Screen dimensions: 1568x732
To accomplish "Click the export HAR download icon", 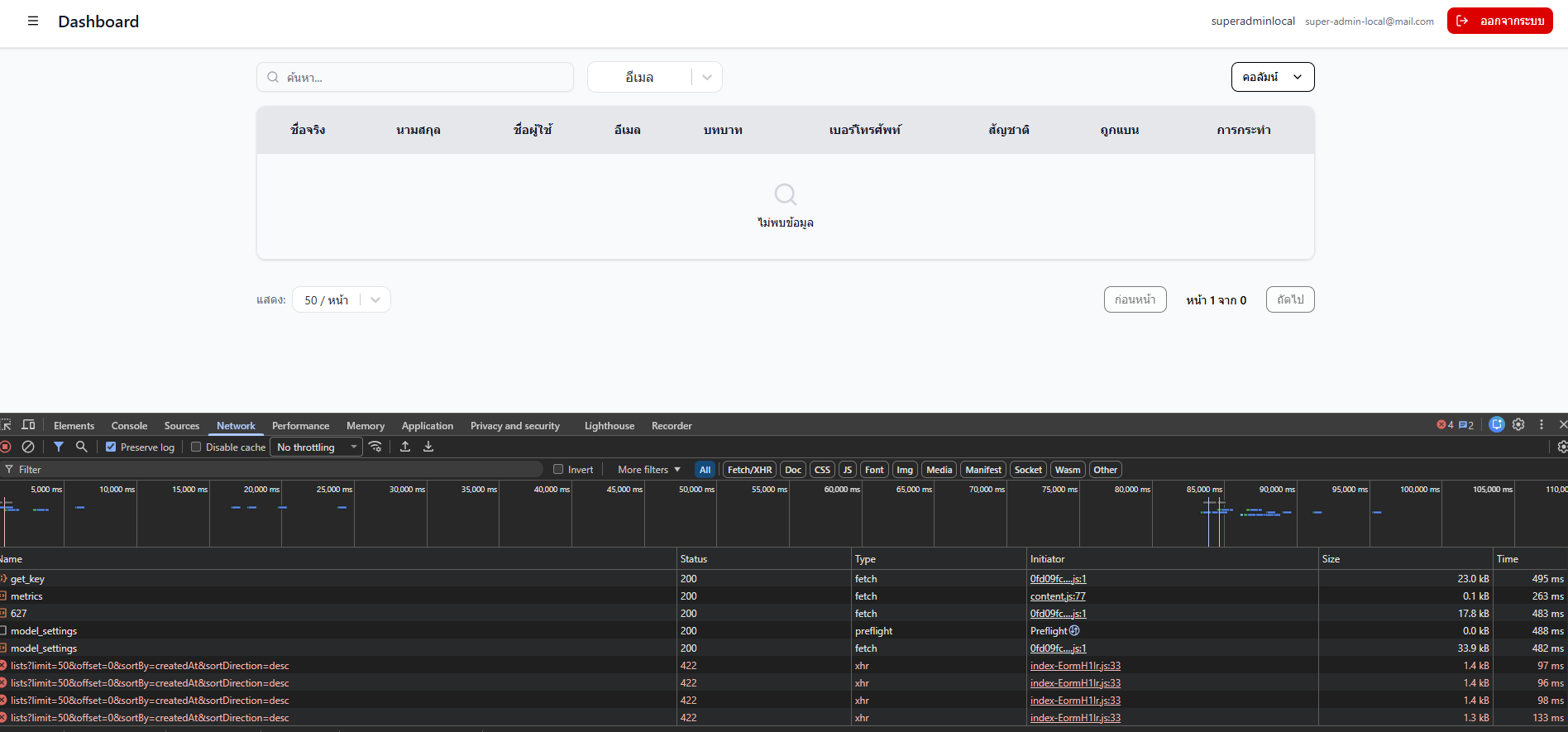I will coord(428,447).
